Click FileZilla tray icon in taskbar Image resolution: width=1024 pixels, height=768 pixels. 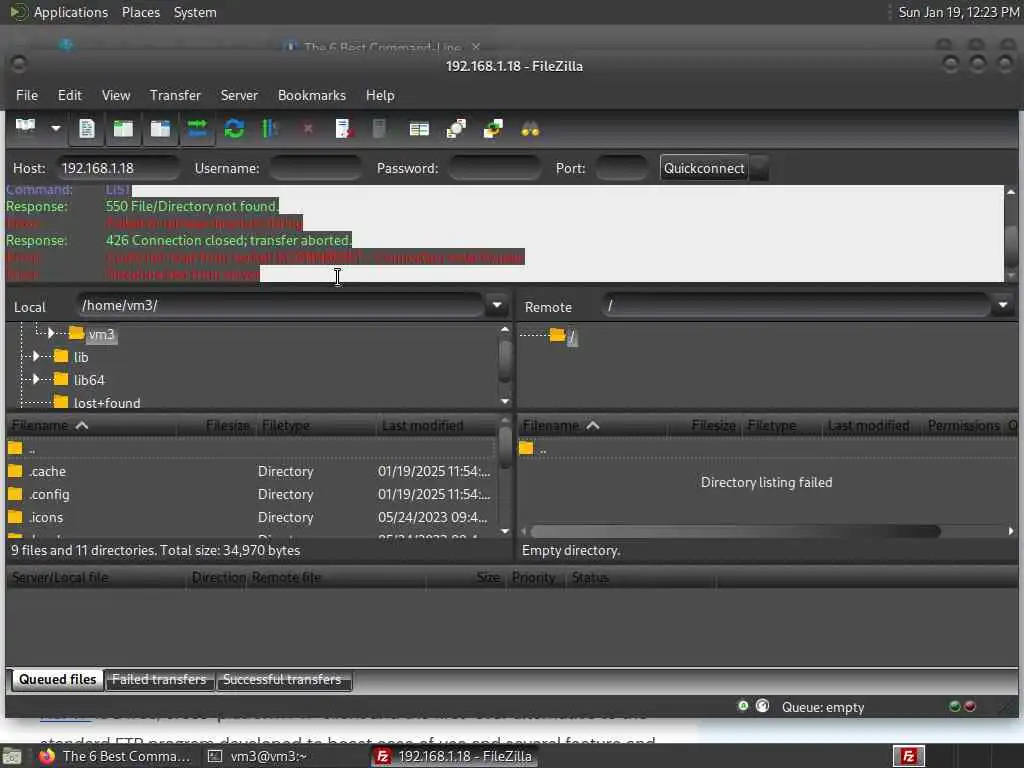pyautogui.click(x=908, y=756)
